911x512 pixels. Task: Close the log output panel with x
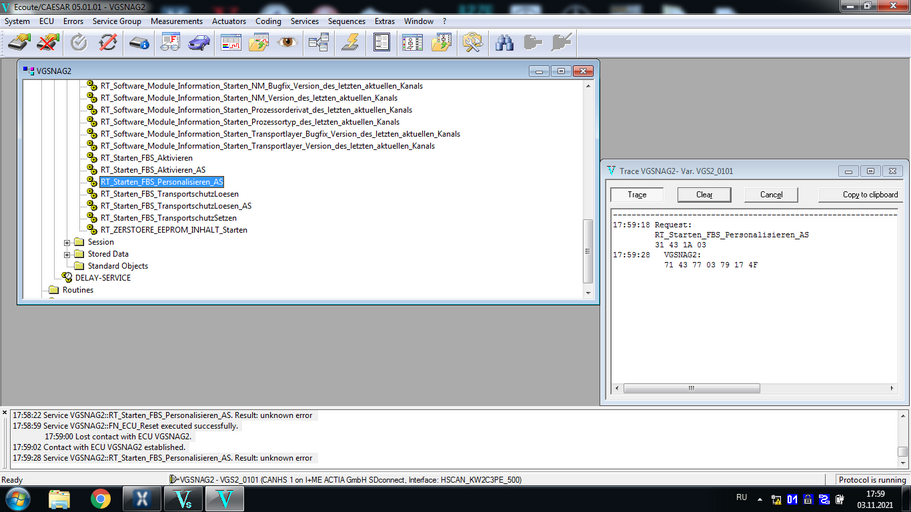[5, 413]
